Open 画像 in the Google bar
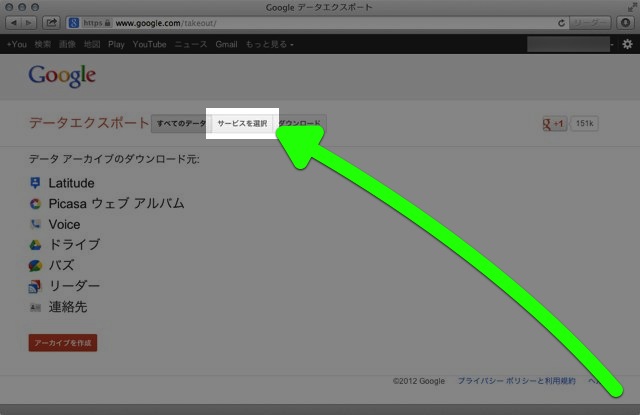640x415 pixels. click(x=67, y=44)
